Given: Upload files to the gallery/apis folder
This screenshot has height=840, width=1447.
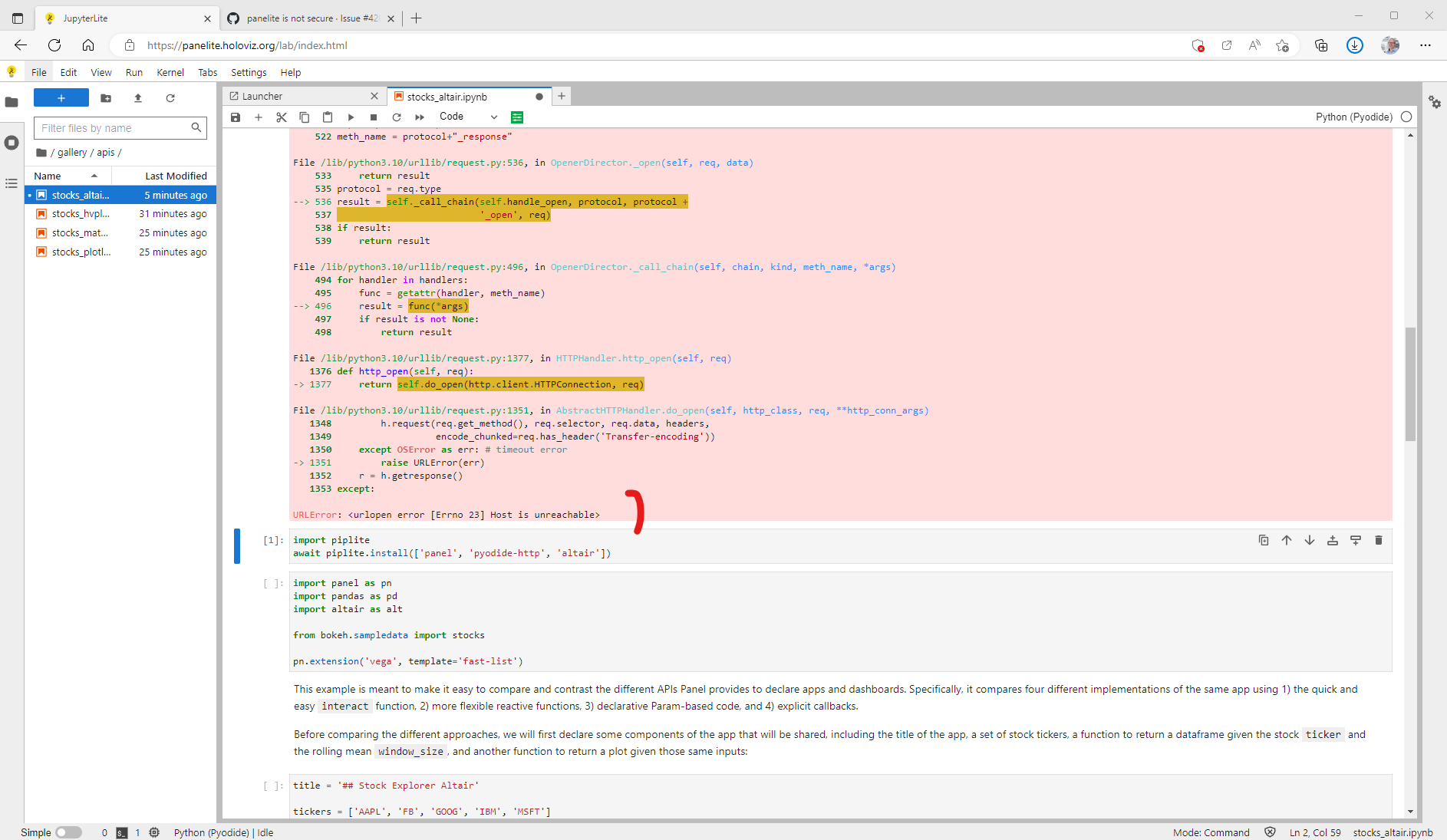Looking at the screenshot, I should click(x=138, y=98).
